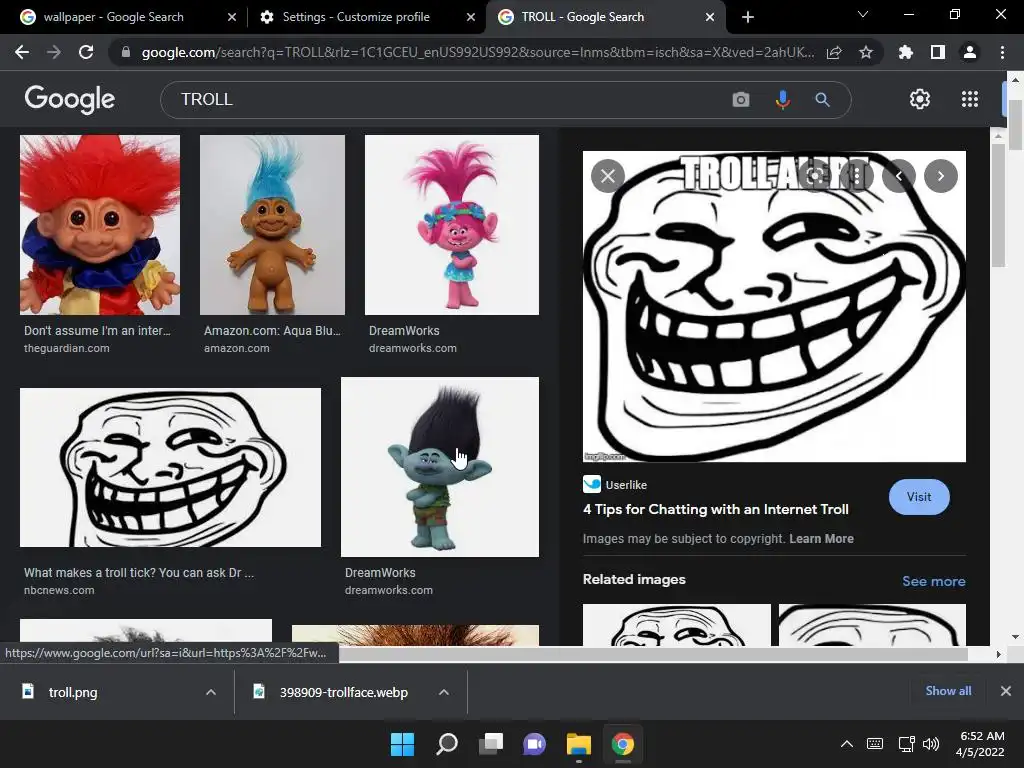This screenshot has width=1024, height=768.
Task: Click the page vertical scrollbar thumb
Action: click(x=1016, y=125)
